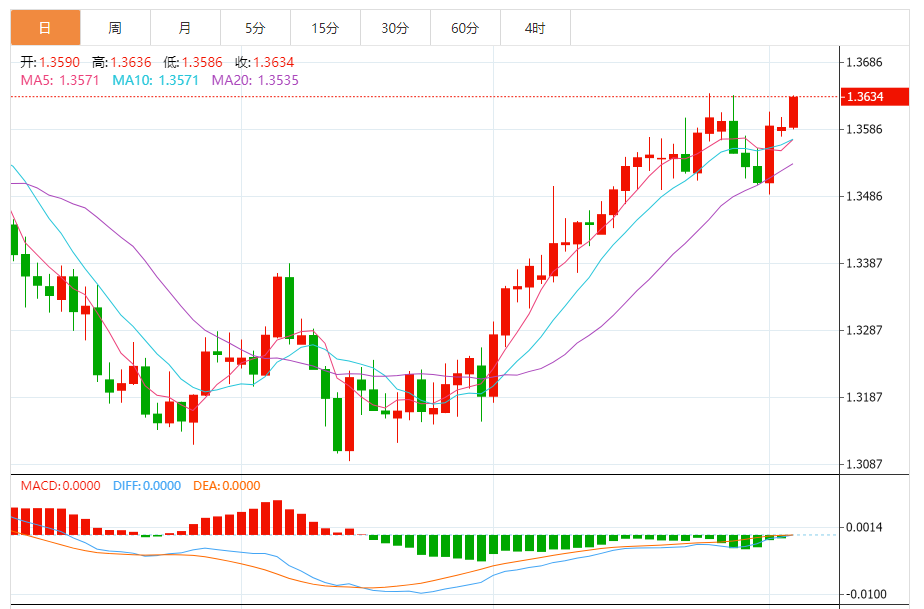
Task: Select the 日 daily chart tab
Action: (x=45, y=28)
